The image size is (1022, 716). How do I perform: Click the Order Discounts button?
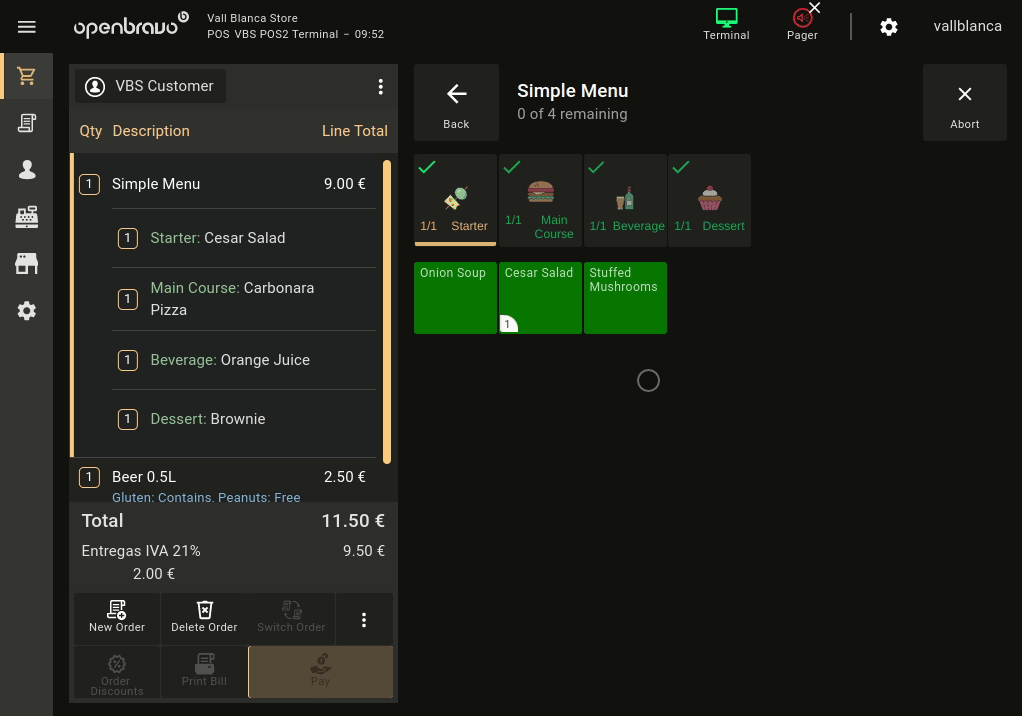point(117,673)
